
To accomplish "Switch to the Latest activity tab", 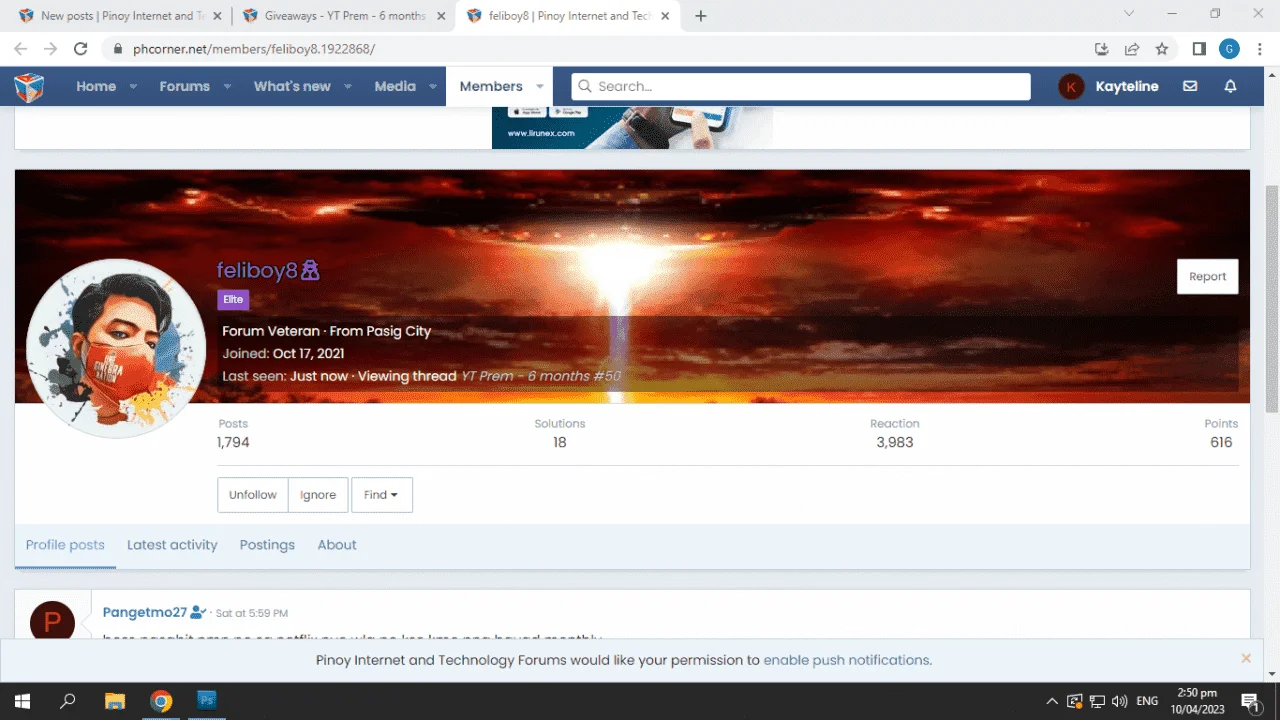I will pyautogui.click(x=172, y=545).
